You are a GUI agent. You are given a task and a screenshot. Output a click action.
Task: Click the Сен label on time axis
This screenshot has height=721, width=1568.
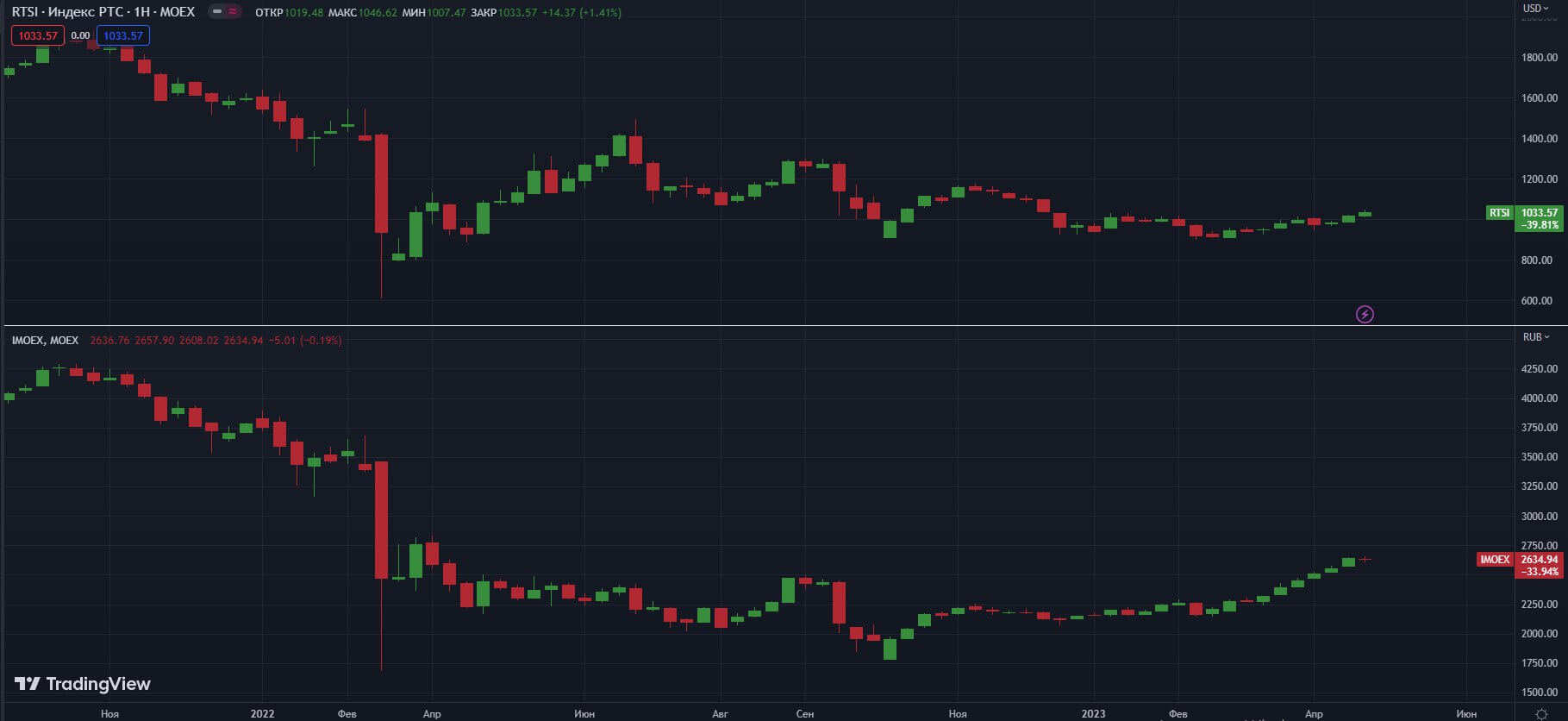click(x=805, y=714)
